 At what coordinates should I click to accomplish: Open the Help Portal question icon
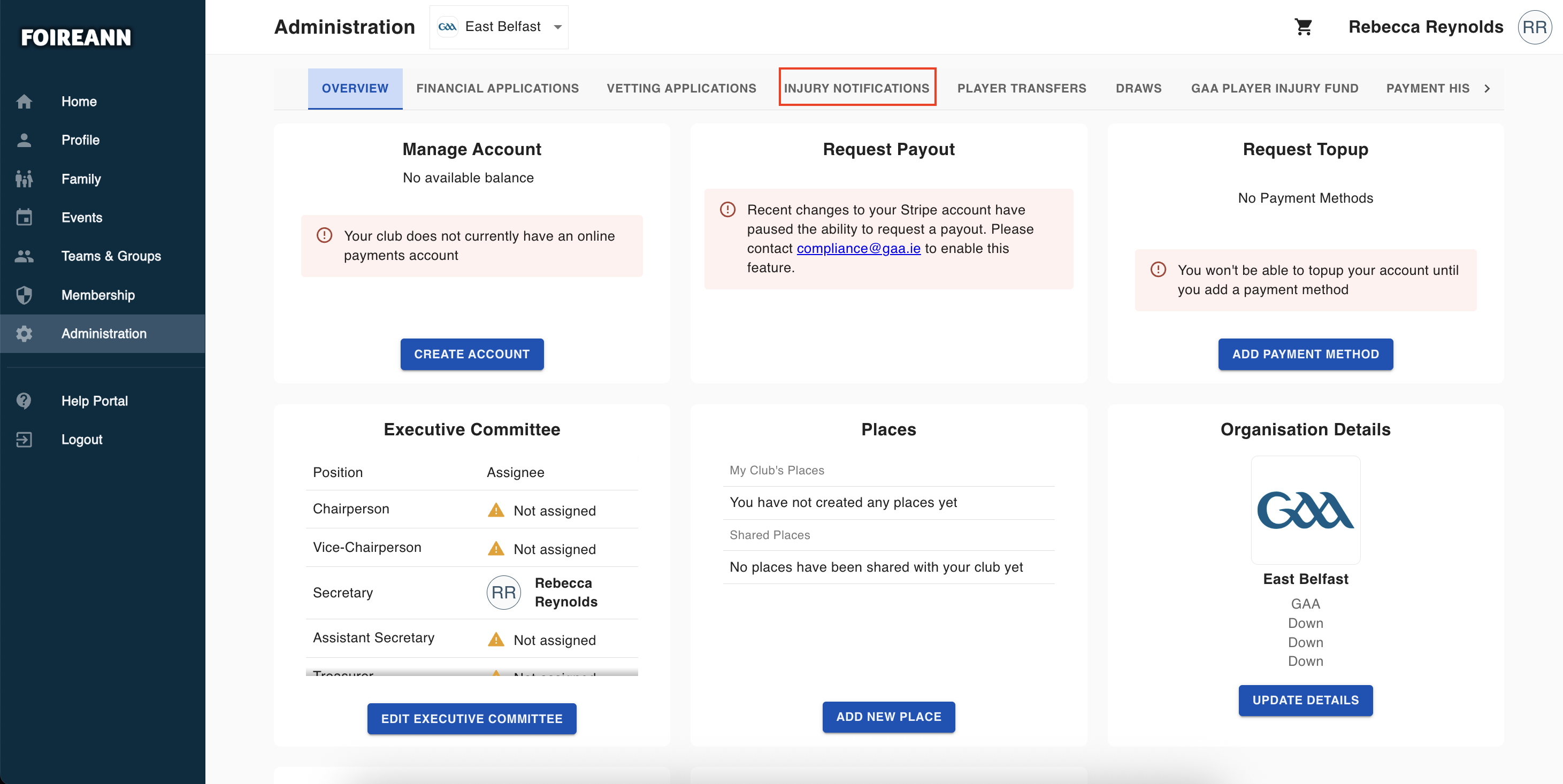click(24, 401)
